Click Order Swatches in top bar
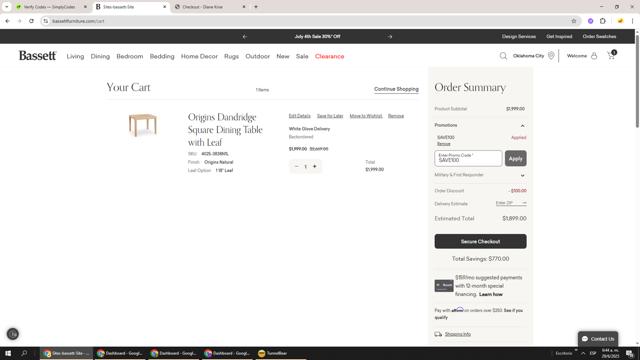This screenshot has height=360, width=640. pyautogui.click(x=599, y=36)
